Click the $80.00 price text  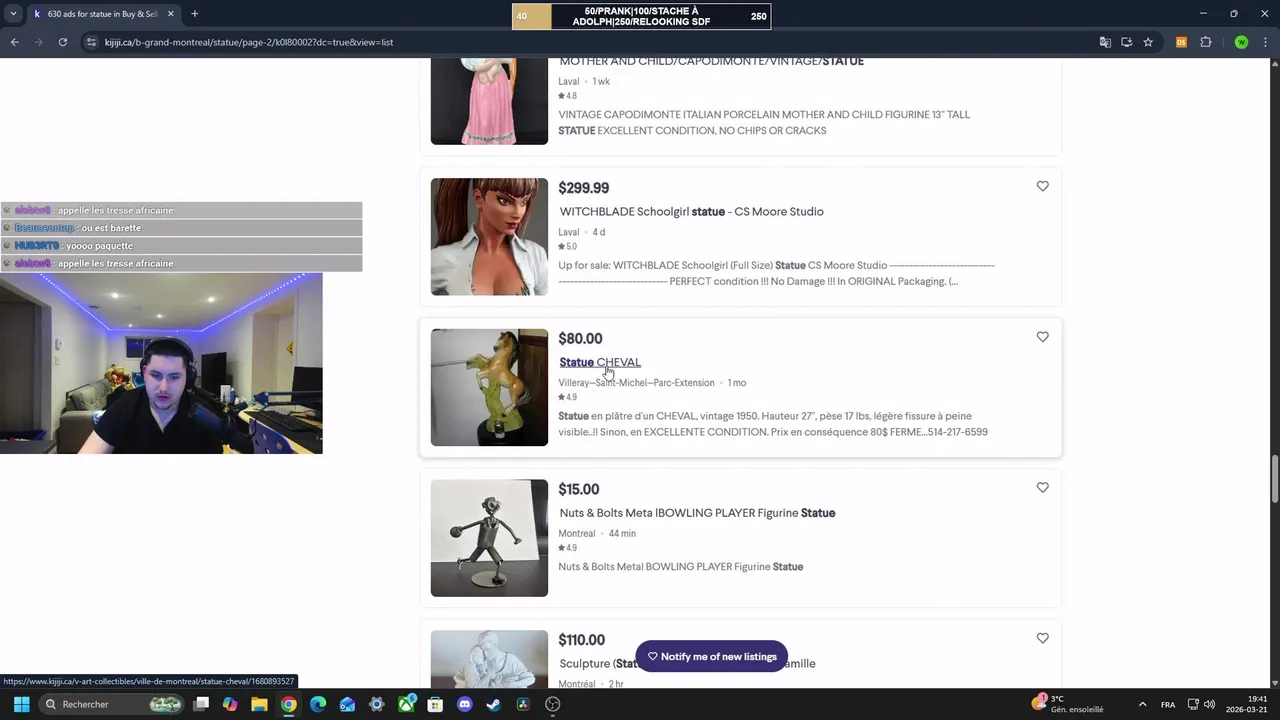[x=580, y=339]
